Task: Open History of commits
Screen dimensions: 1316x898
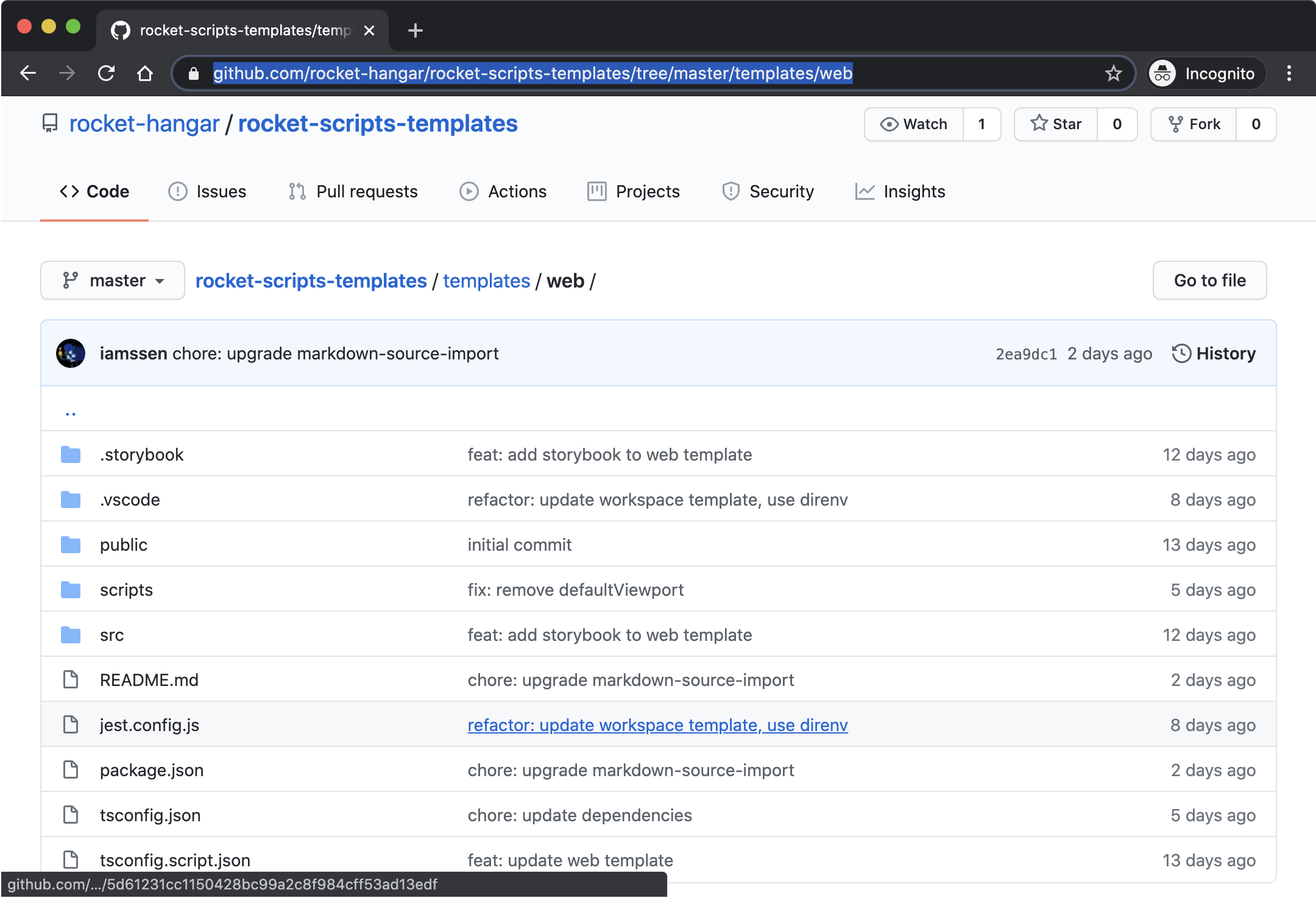Action: coord(1214,353)
